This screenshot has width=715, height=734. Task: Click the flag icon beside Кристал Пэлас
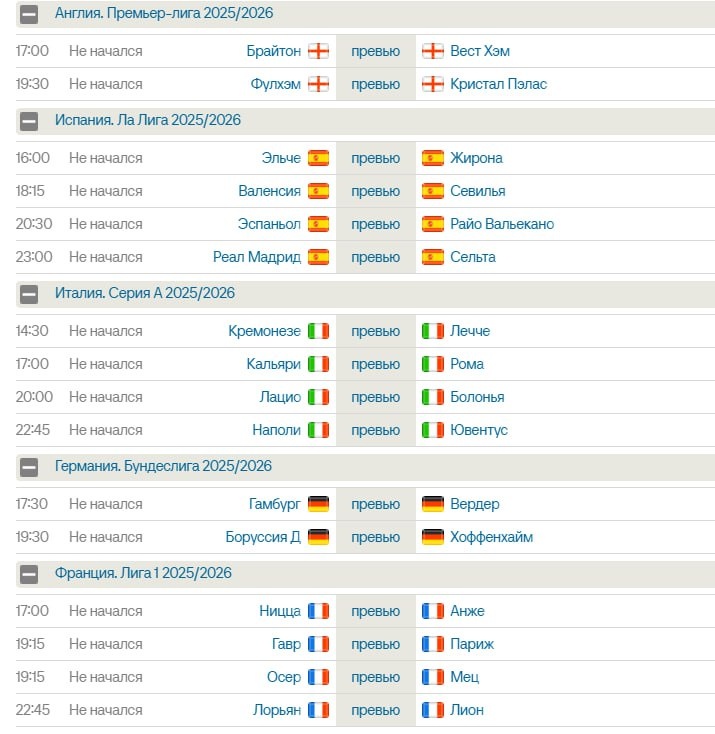[x=433, y=84]
